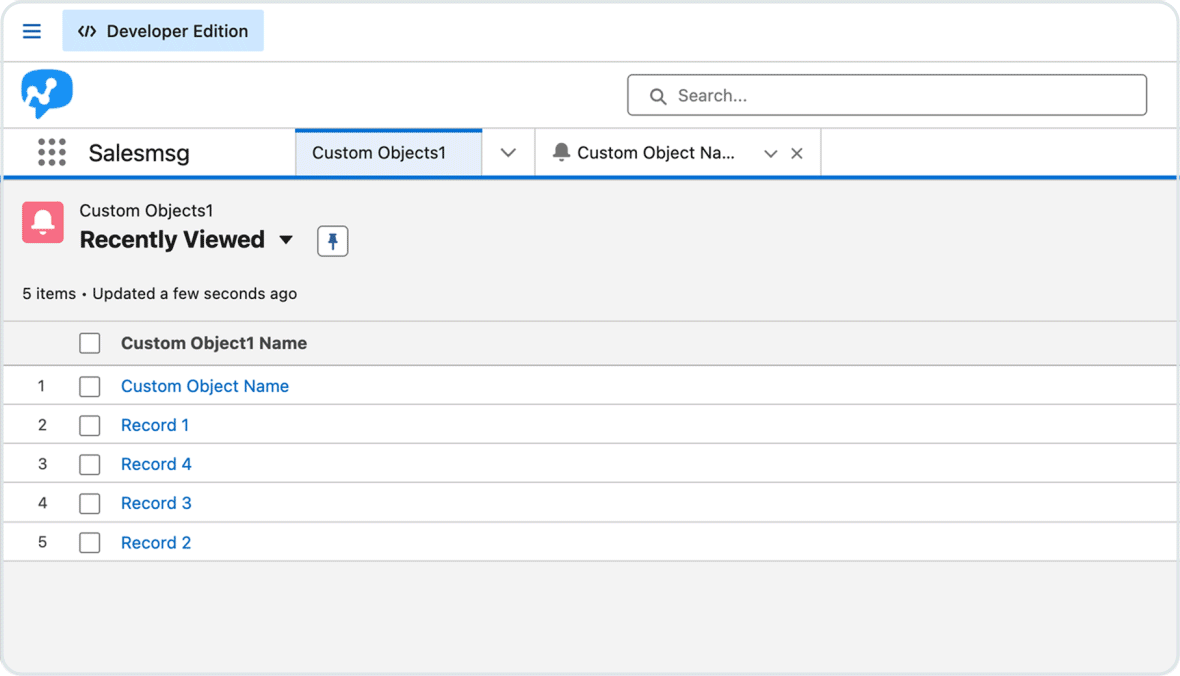Pin the Recently Viewed list view
The width and height of the screenshot is (1180, 676).
click(332, 240)
